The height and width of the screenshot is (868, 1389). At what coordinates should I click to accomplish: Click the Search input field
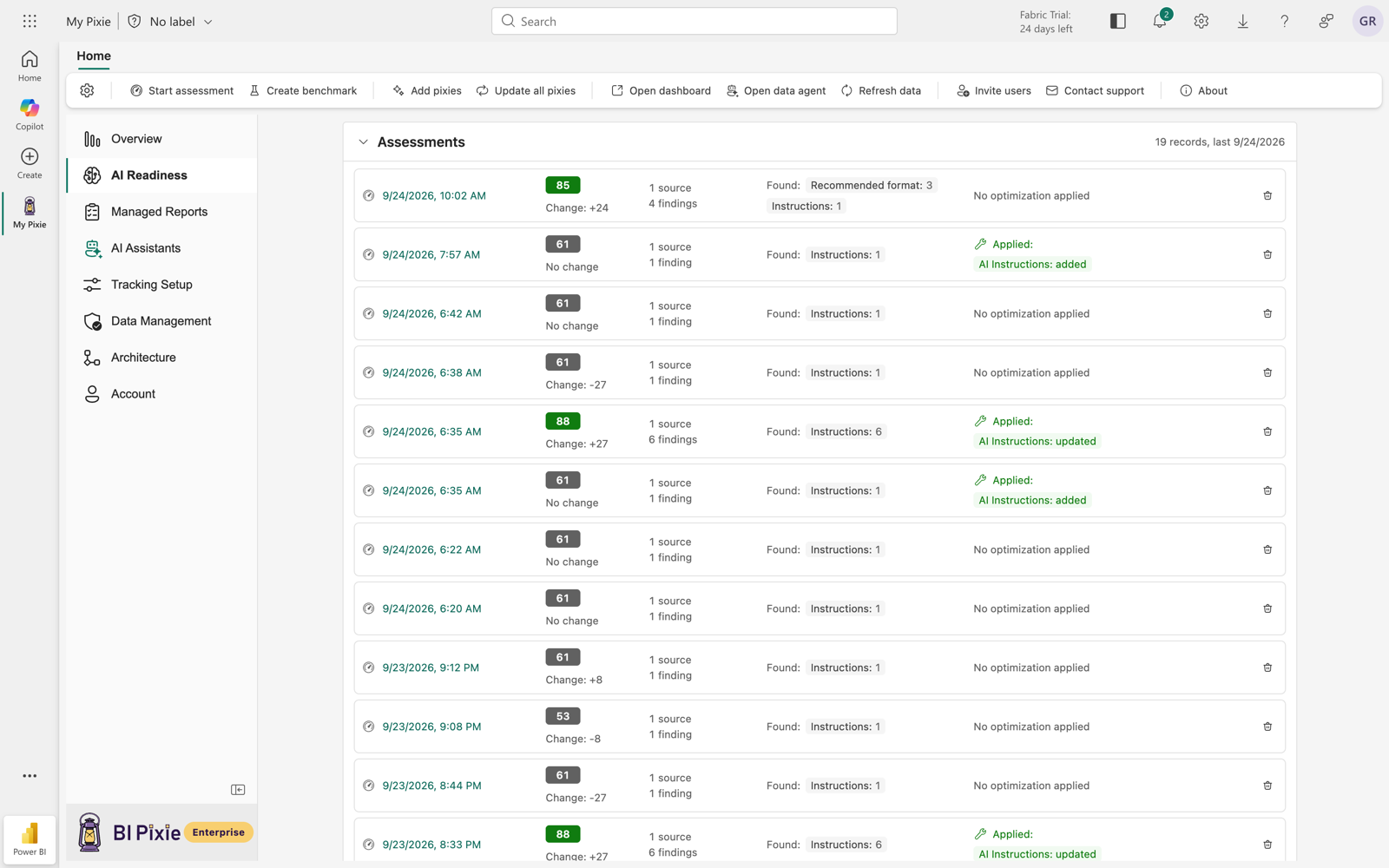tap(694, 21)
